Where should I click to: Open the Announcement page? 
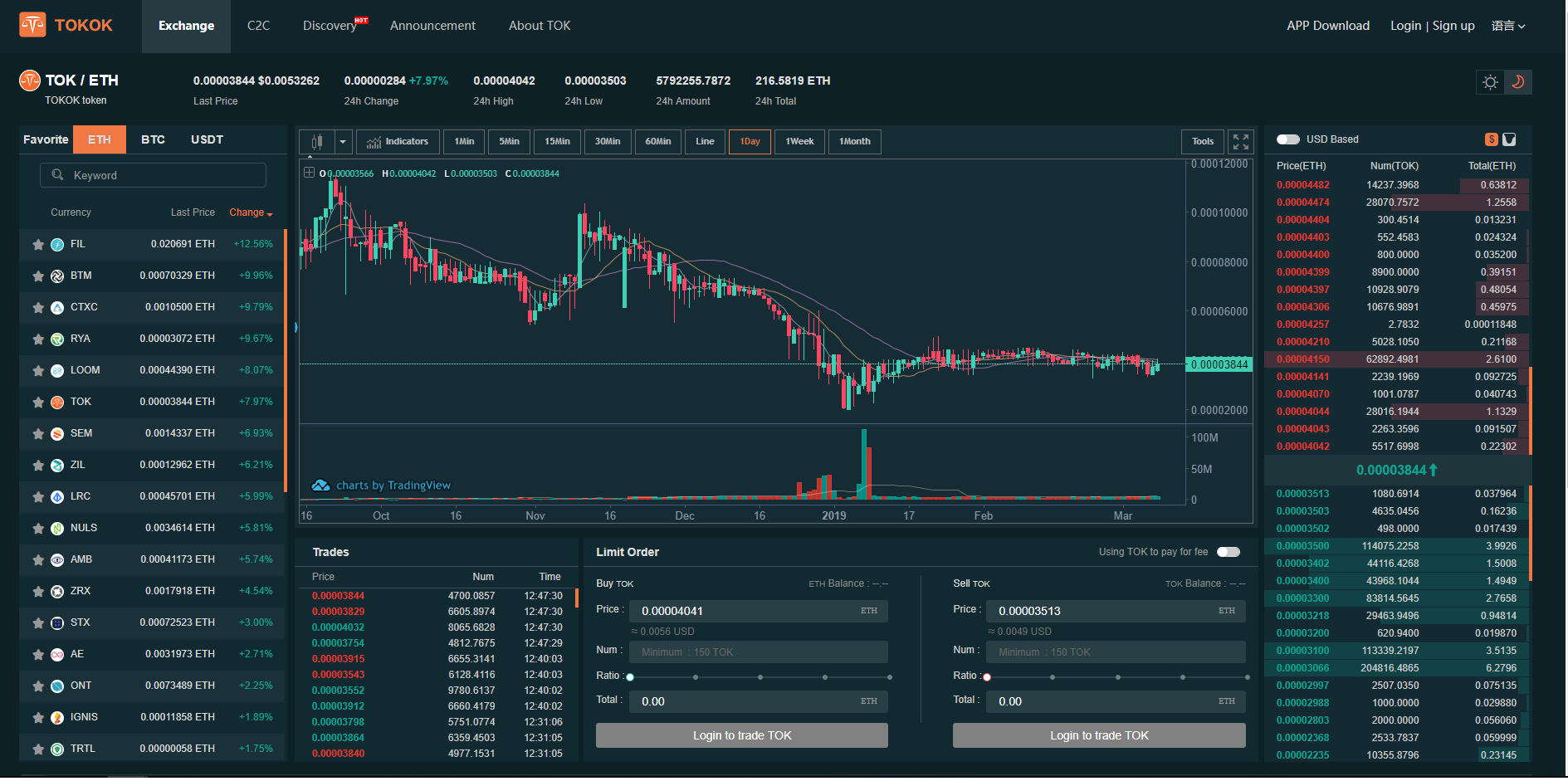coord(432,26)
